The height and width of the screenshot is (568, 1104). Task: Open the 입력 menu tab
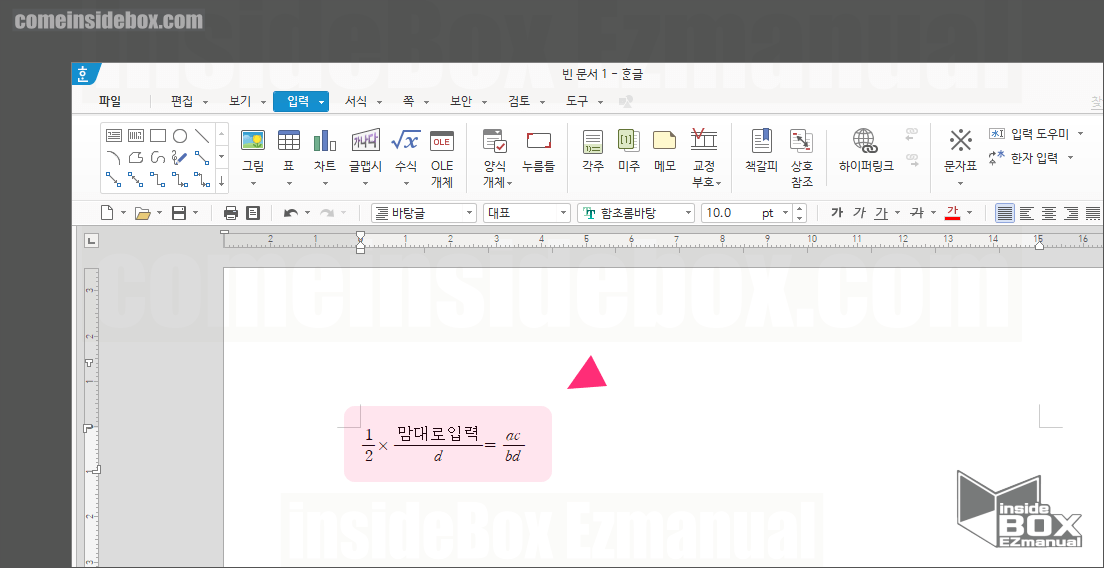[299, 101]
